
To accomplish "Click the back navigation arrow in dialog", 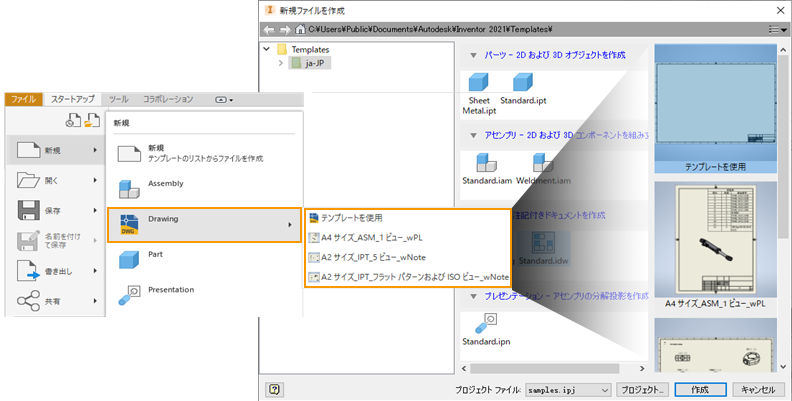I will pyautogui.click(x=269, y=30).
